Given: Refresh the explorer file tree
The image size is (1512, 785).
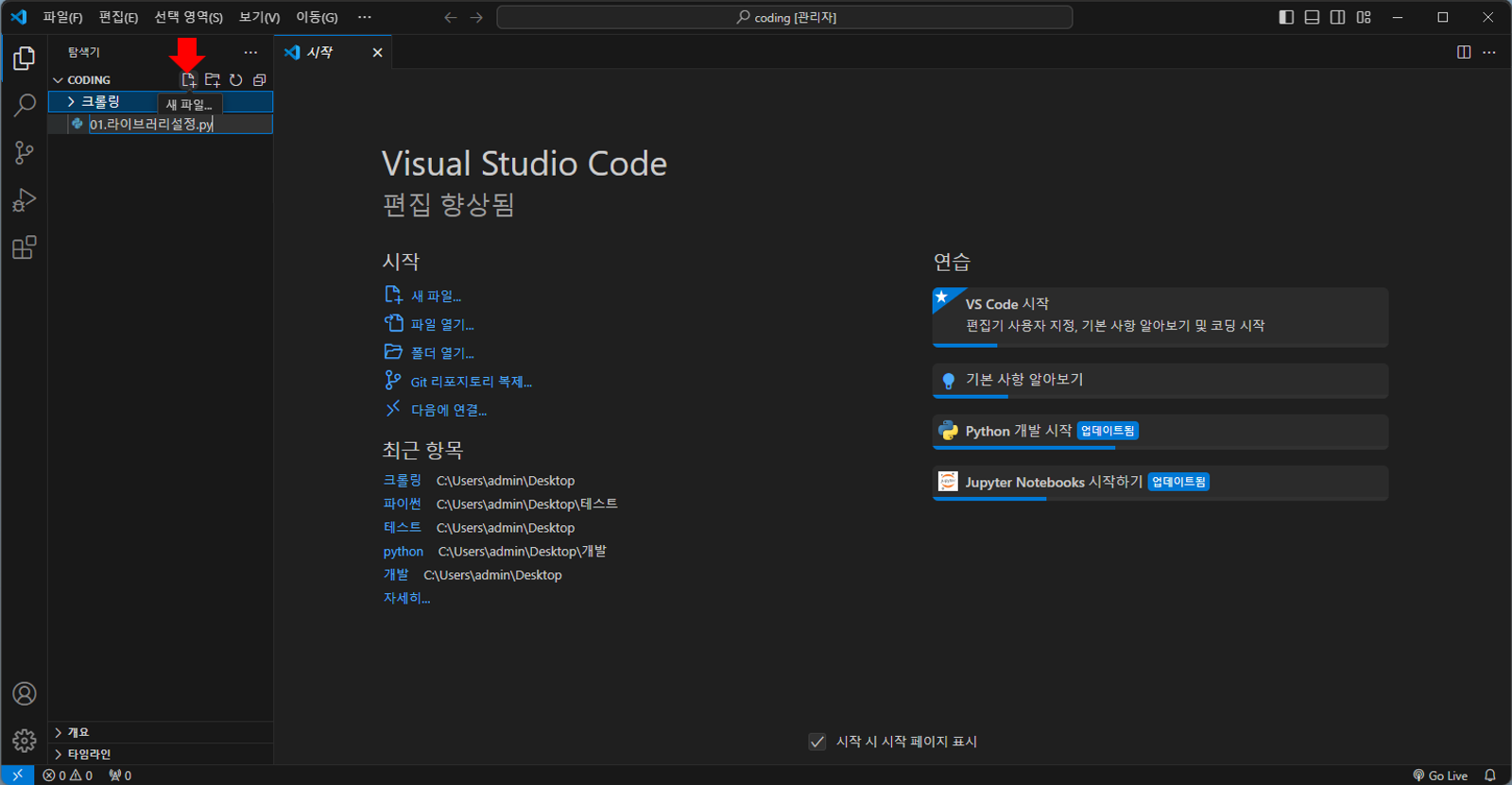Looking at the screenshot, I should (236, 80).
